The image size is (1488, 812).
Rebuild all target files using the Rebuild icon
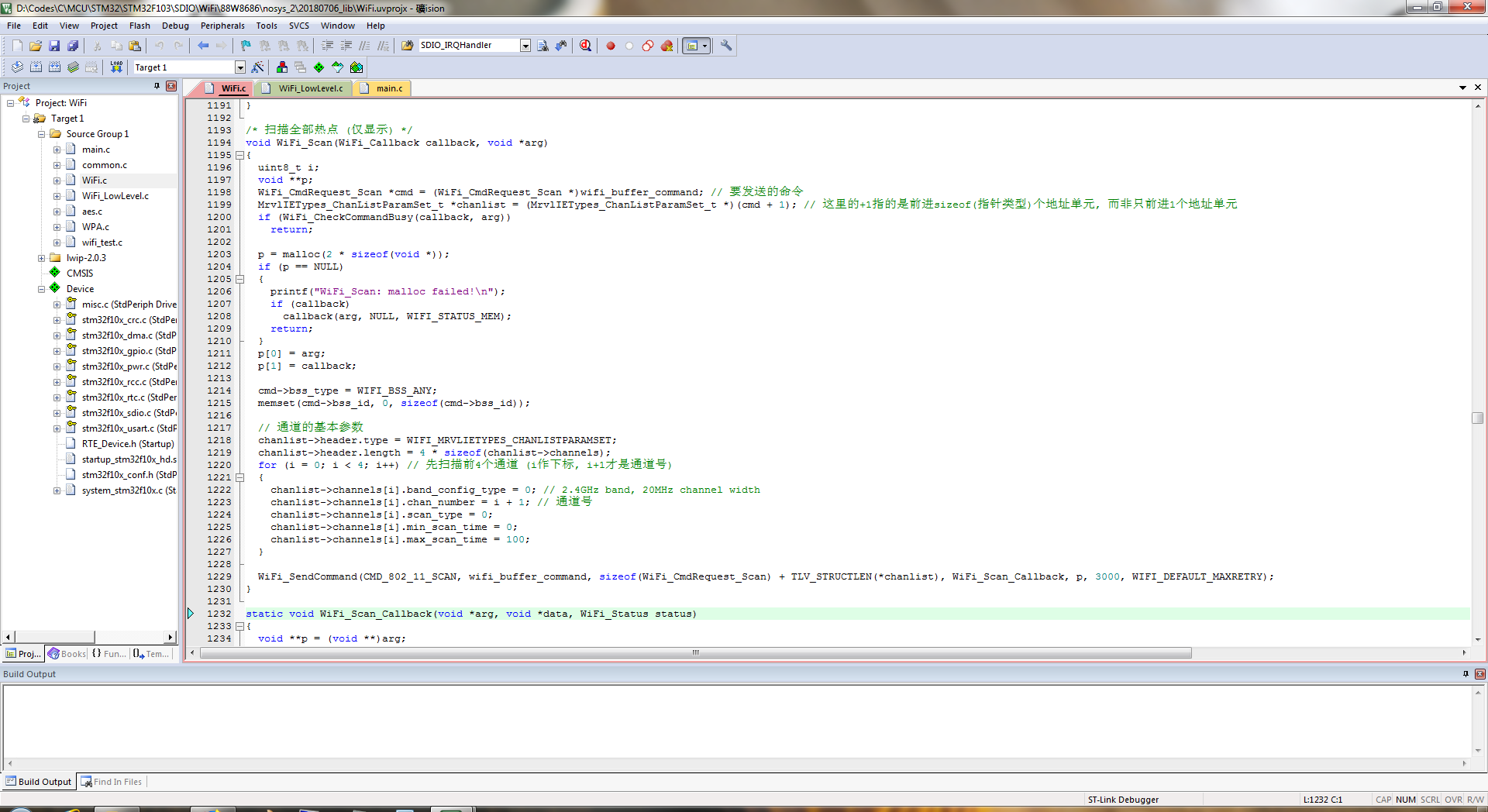pyautogui.click(x=54, y=67)
